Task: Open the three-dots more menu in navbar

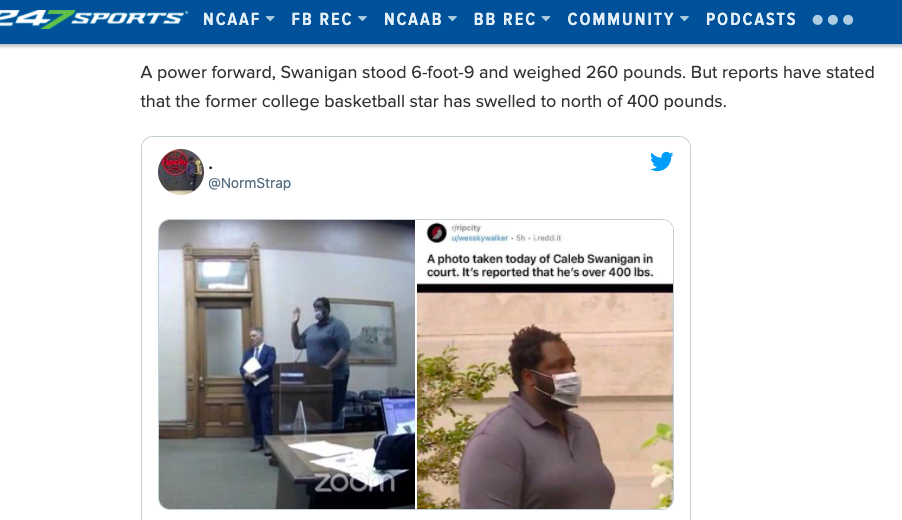Action: 832,20
